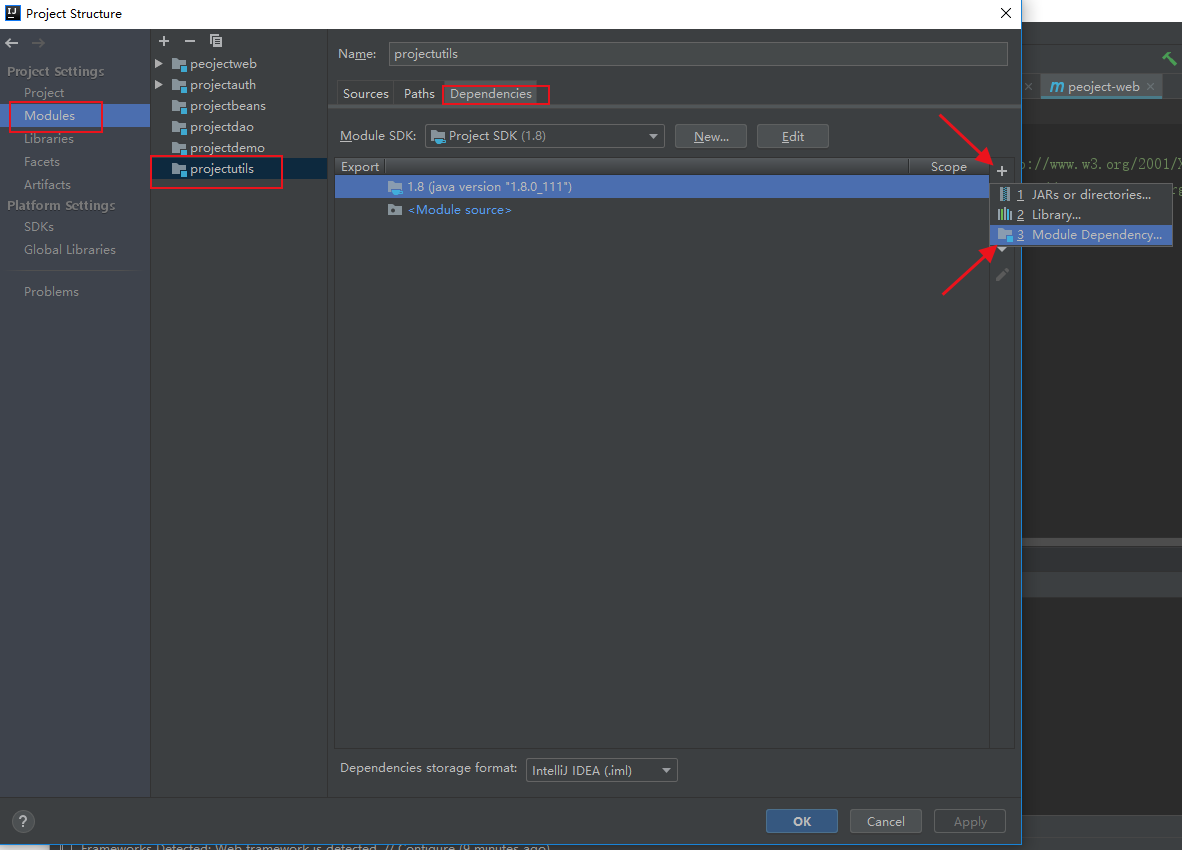The height and width of the screenshot is (850, 1182).
Task: Click the Export column header
Action: pos(360,167)
